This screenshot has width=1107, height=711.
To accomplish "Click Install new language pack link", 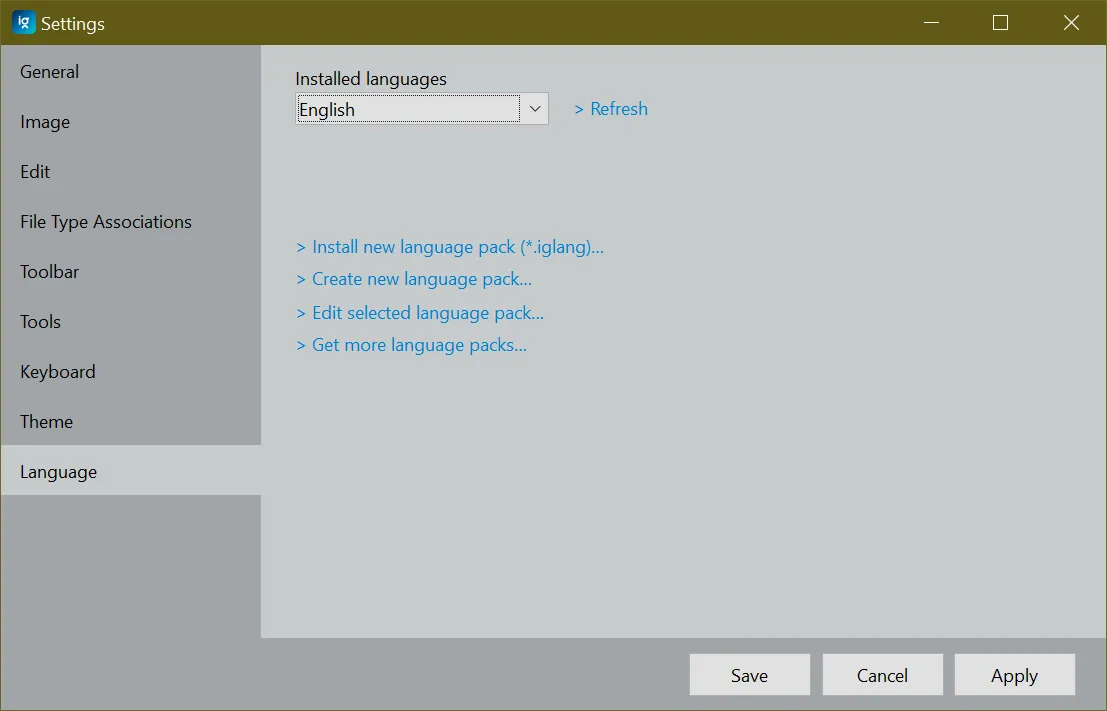I will 450,247.
